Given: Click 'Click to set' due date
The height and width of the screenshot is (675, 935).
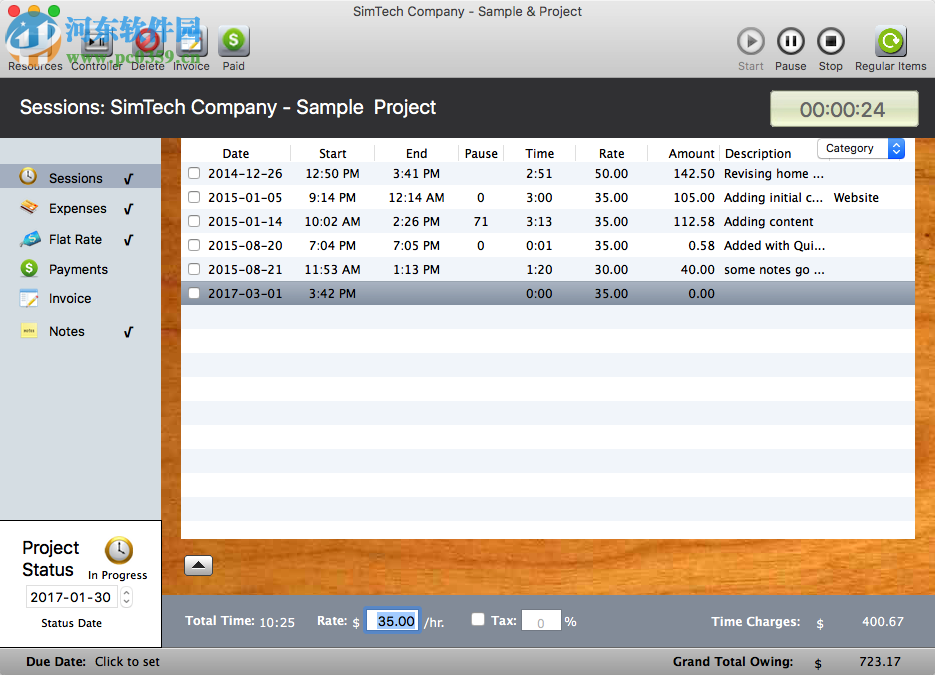Looking at the screenshot, I should 127,661.
